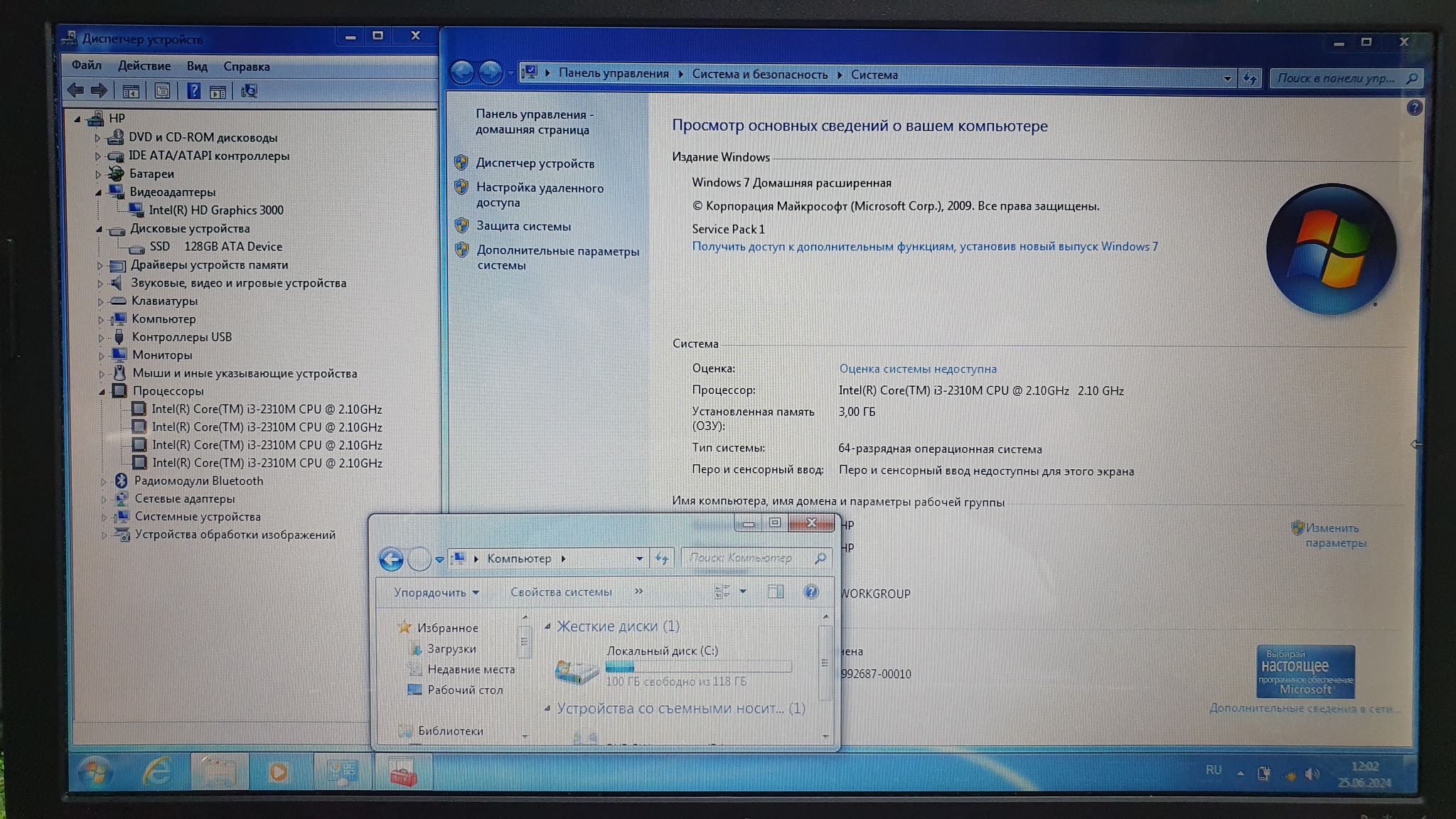Screen dimensions: 1456x819
Task: Click Диспетчер устройств link in sidebar
Action: click(x=535, y=164)
